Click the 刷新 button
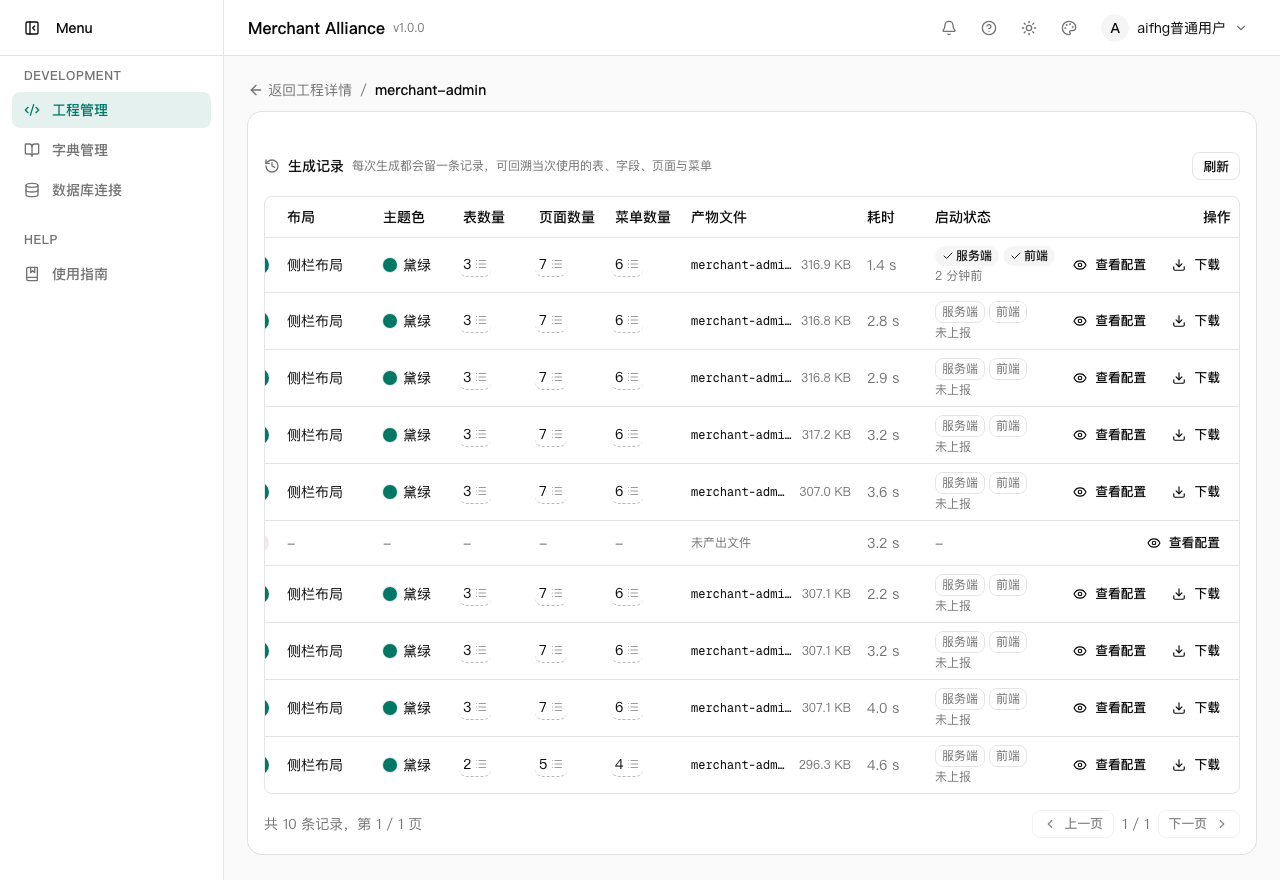 (1216, 166)
